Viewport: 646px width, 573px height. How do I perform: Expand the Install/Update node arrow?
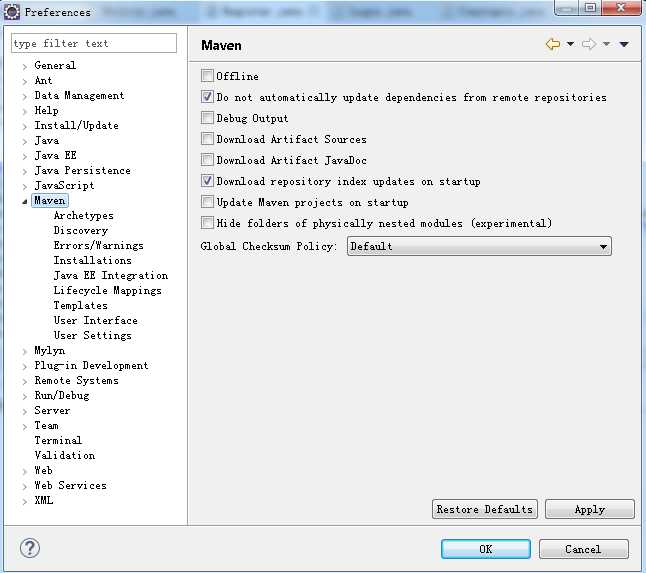(x=25, y=126)
